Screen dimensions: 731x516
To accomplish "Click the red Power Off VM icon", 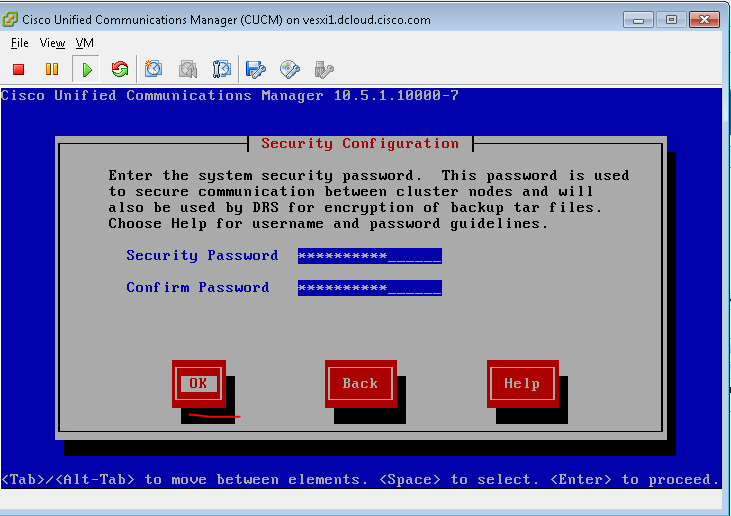I will coord(19,69).
